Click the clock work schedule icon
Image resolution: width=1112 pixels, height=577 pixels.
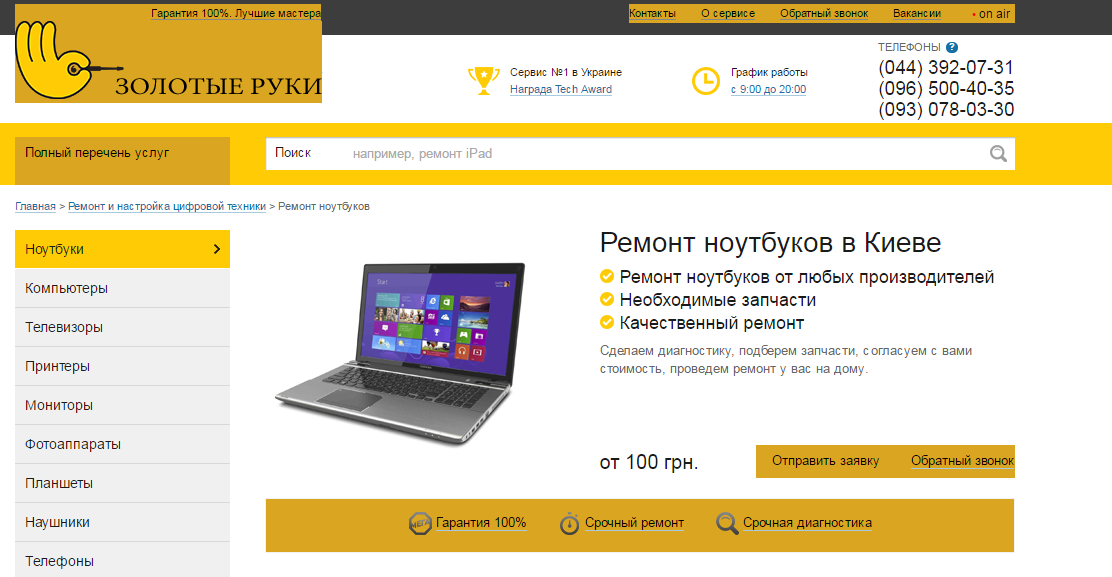click(x=706, y=80)
